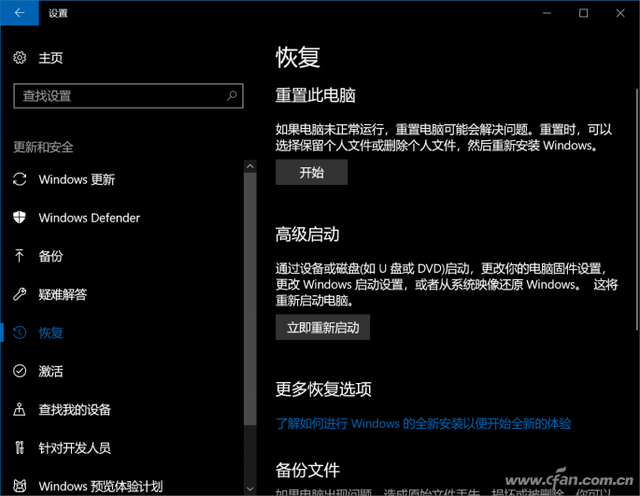Click the 备份文件 heading
The image size is (640, 496).
click(x=307, y=470)
